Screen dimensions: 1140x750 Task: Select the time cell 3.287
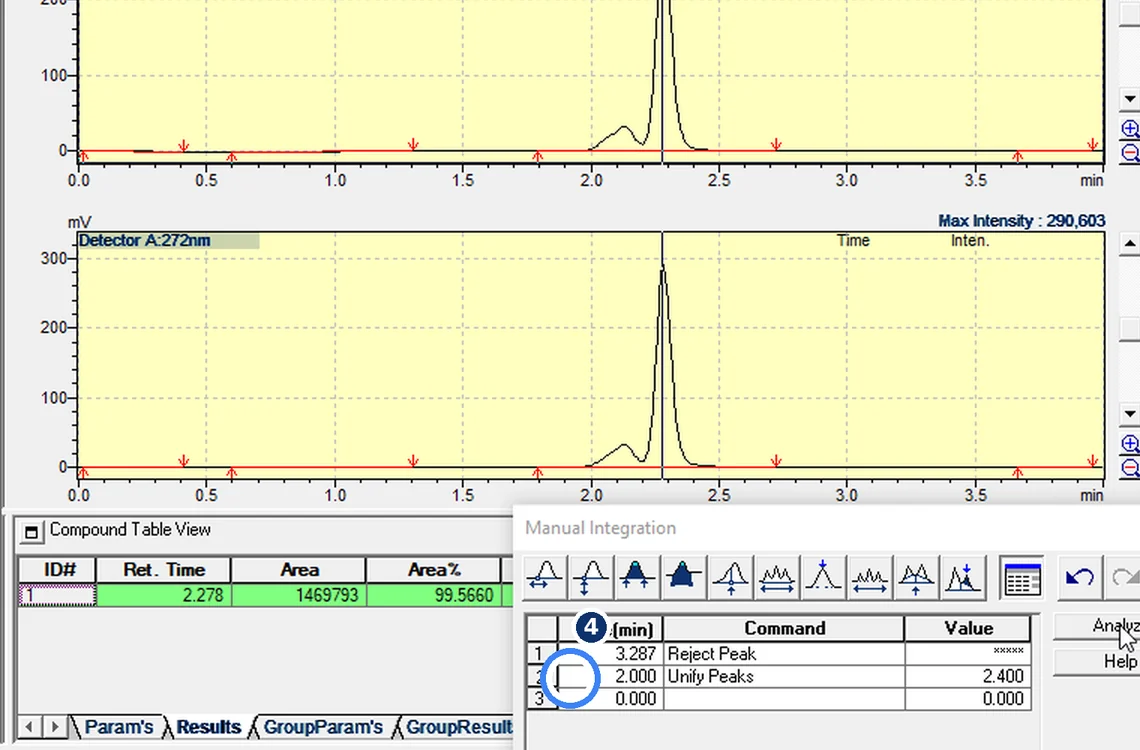(610, 653)
